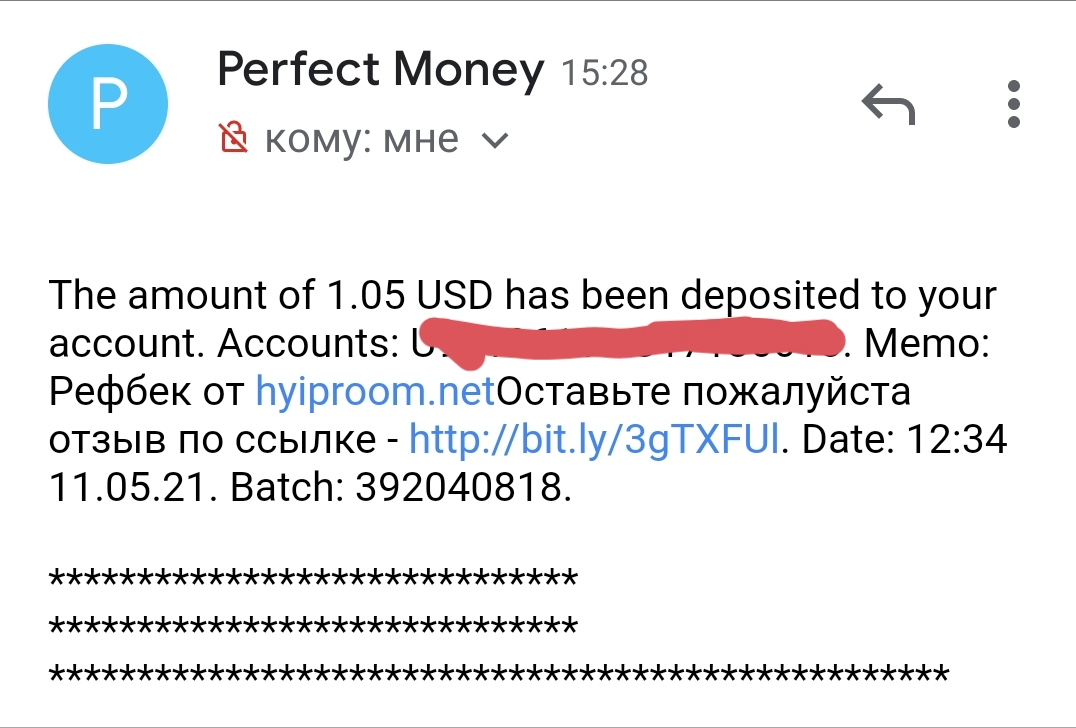This screenshot has height=728, width=1076.
Task: Expand recipient details with the chevron
Action: click(495, 140)
